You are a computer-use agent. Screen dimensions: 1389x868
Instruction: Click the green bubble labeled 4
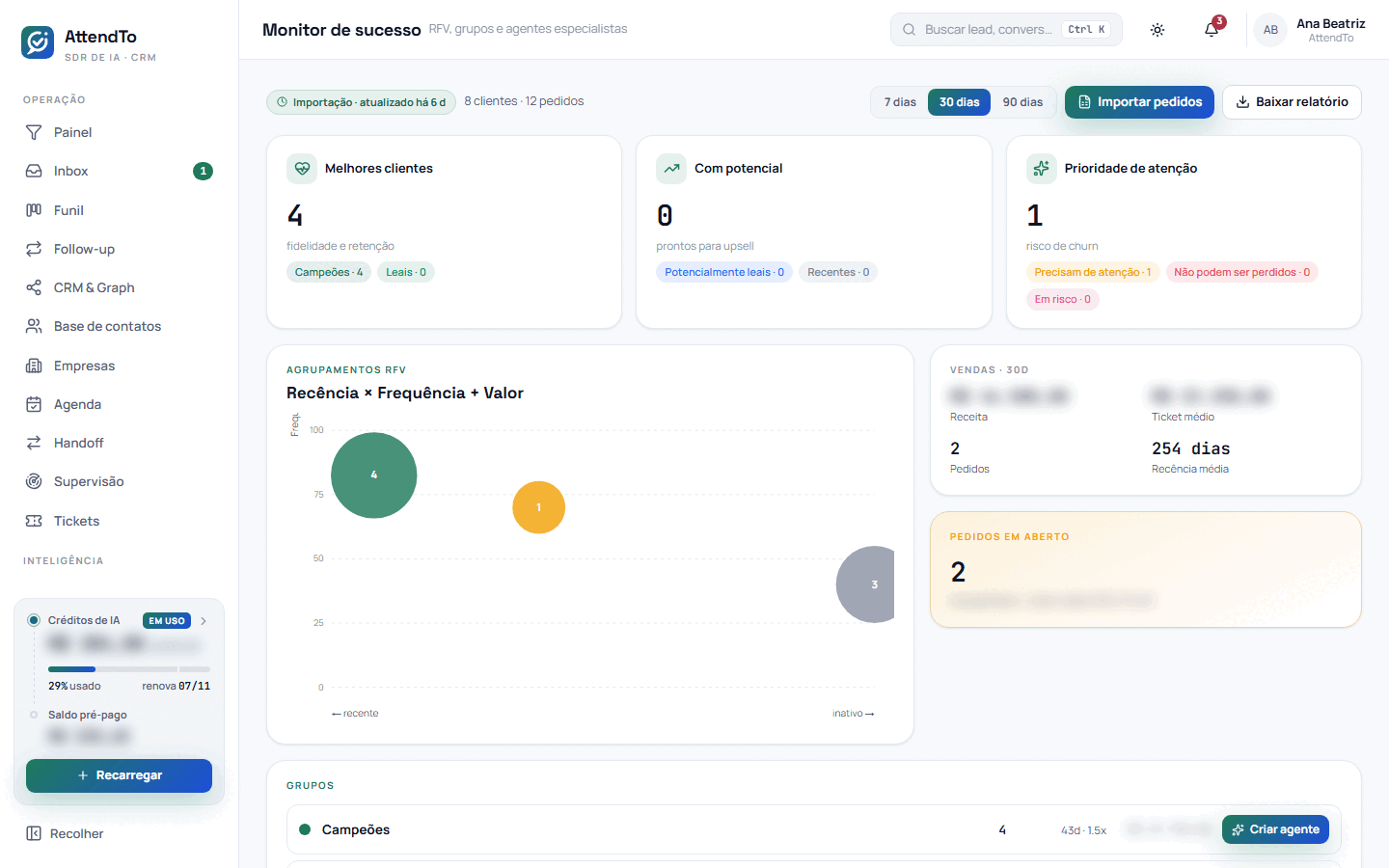click(374, 475)
